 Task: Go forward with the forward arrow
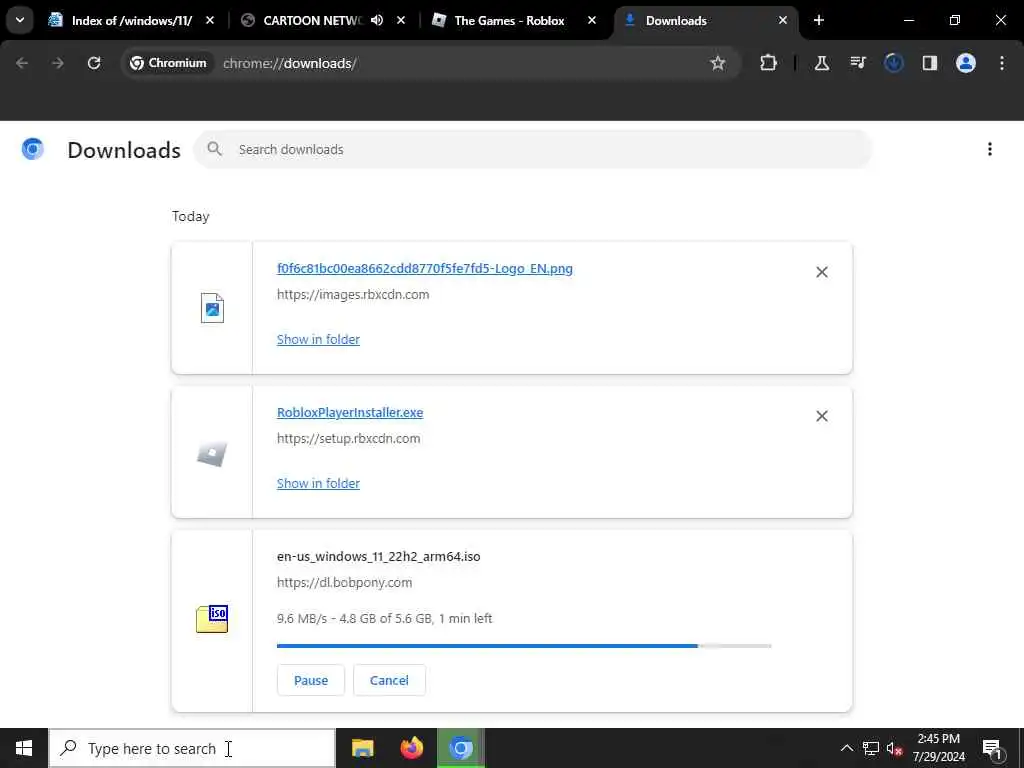58,63
